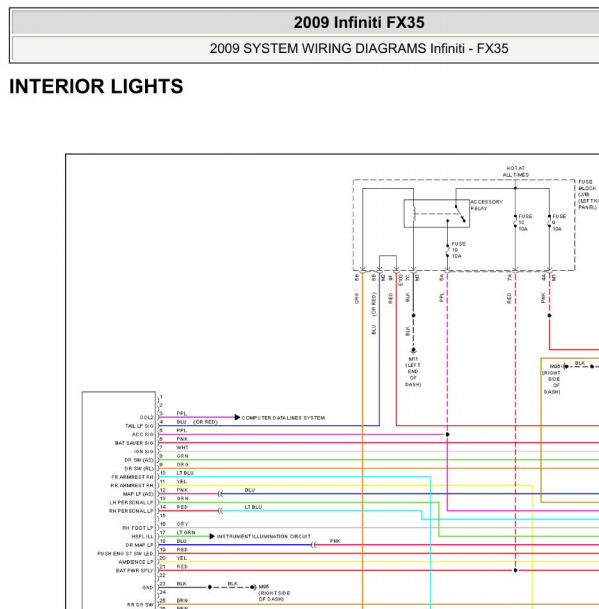Screen dimensions: 599x609
Task: Click the 'DR SW (RL)' pin label
Action: pos(139,469)
